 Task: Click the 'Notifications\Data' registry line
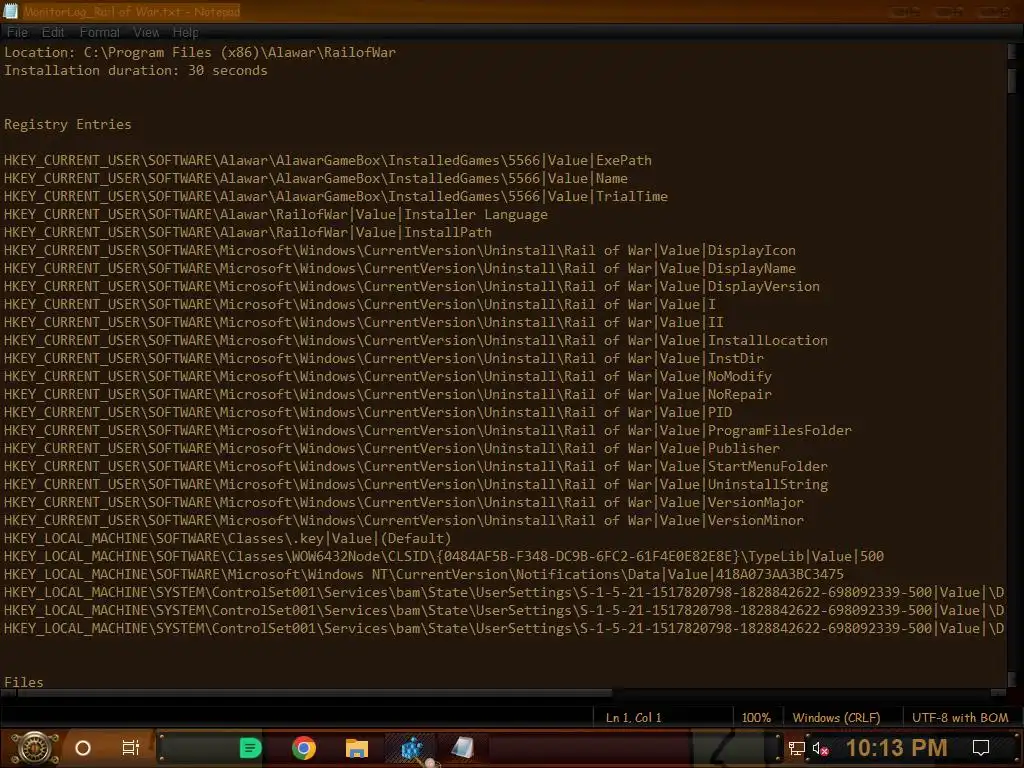(x=424, y=575)
